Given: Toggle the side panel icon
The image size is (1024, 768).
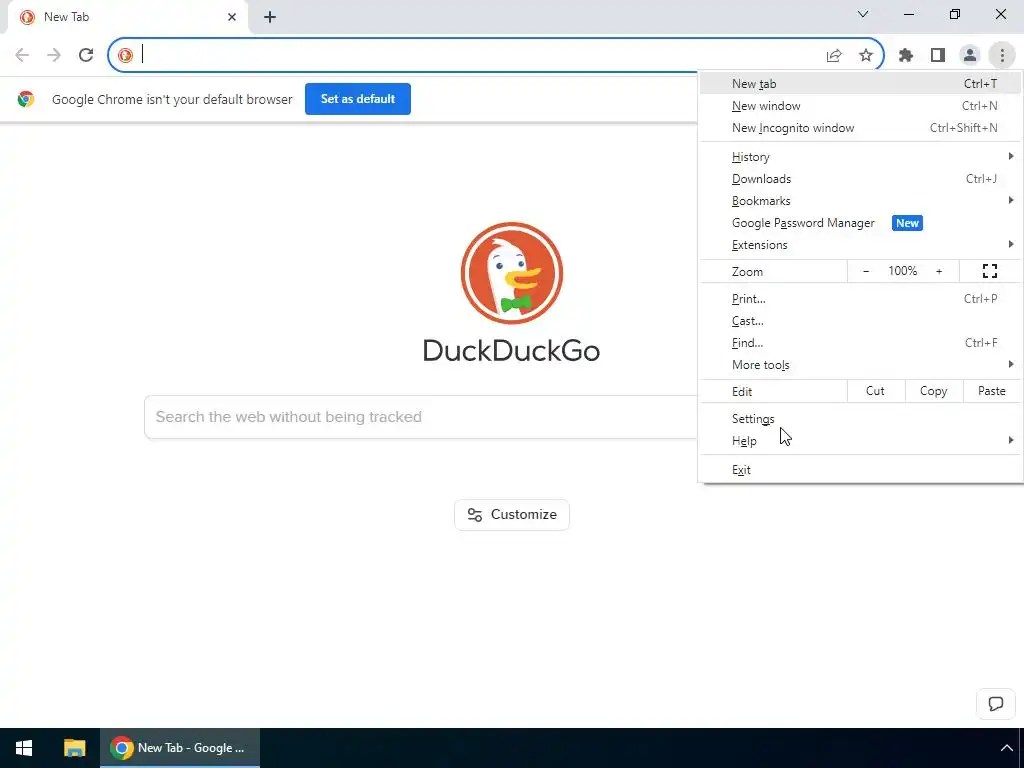Looking at the screenshot, I should pyautogui.click(x=938, y=56).
